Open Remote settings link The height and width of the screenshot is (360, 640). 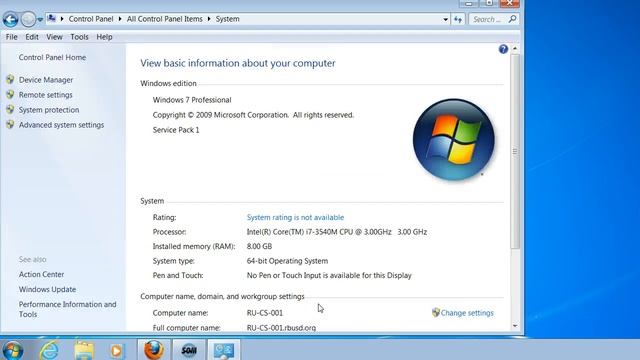(45, 95)
